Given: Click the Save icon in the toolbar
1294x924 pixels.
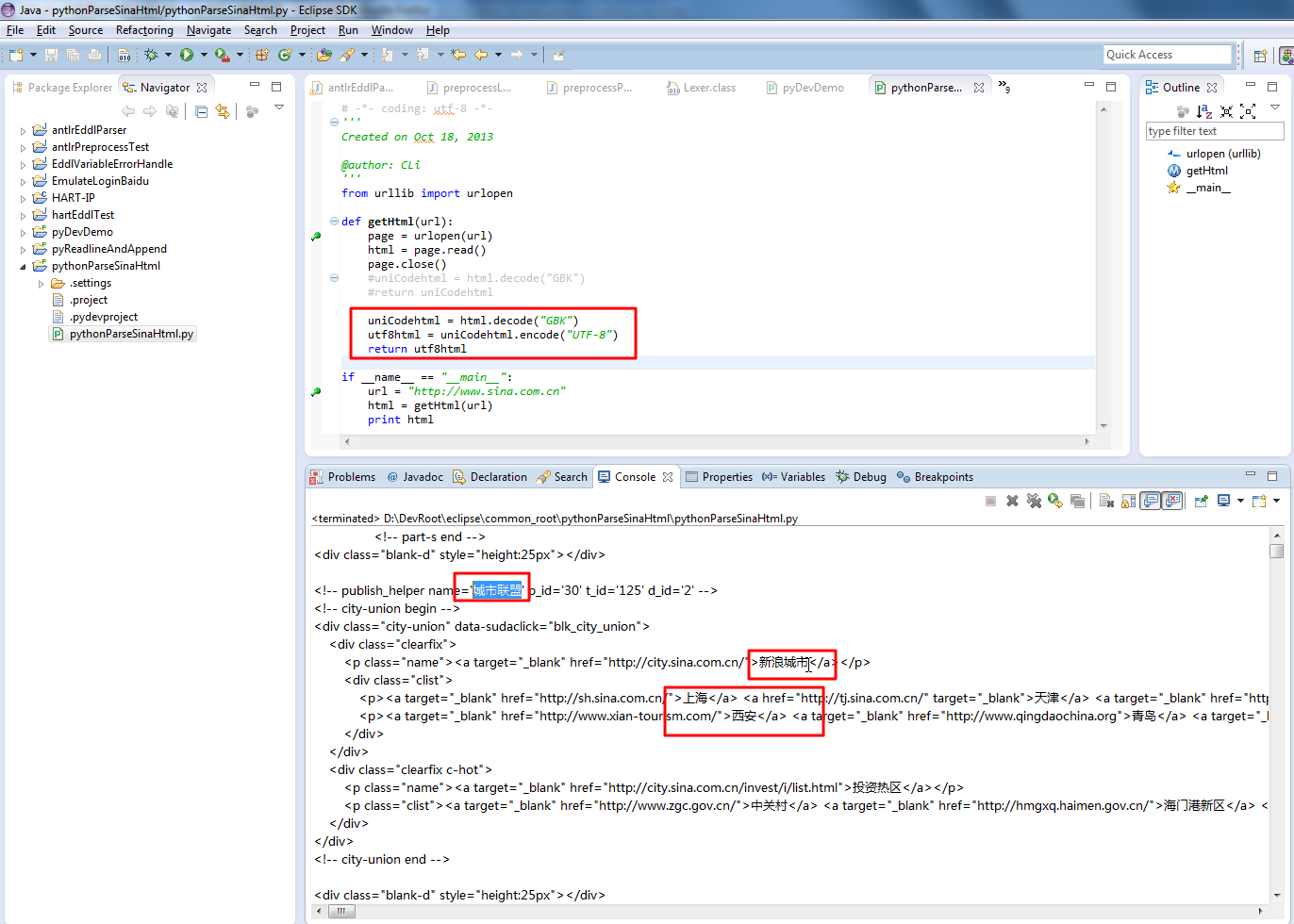Looking at the screenshot, I should pyautogui.click(x=52, y=55).
